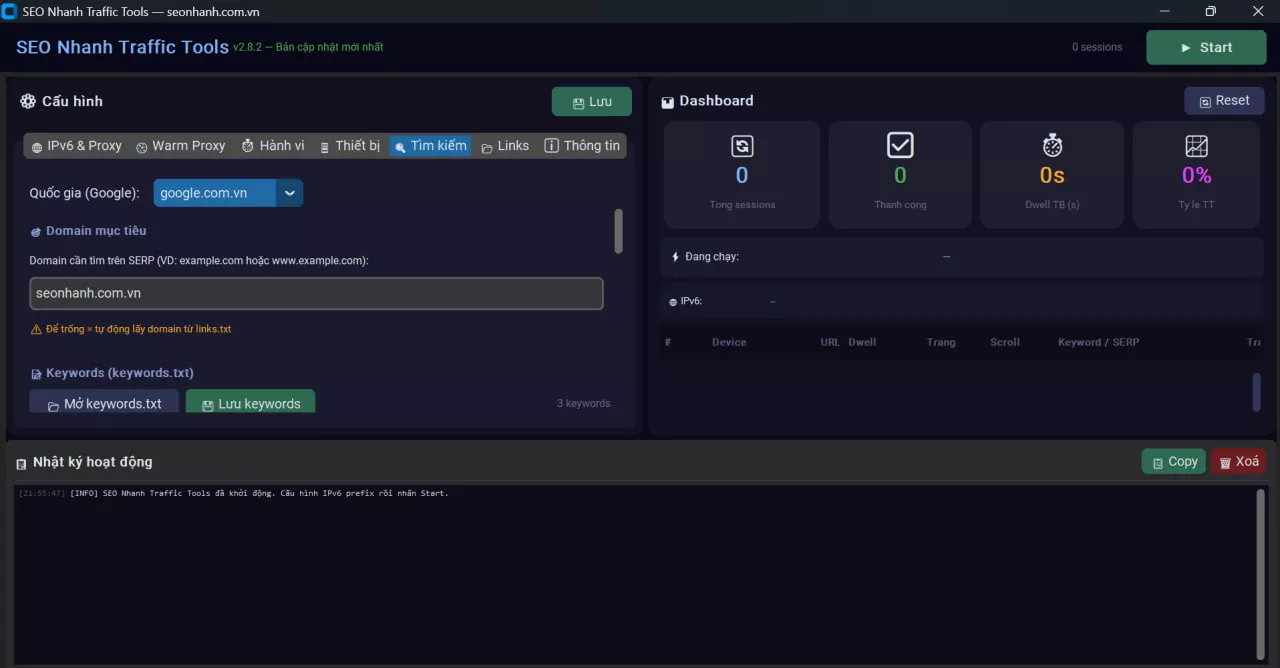This screenshot has width=1280, height=668.
Task: Copy the activity log contents
Action: tap(1174, 462)
